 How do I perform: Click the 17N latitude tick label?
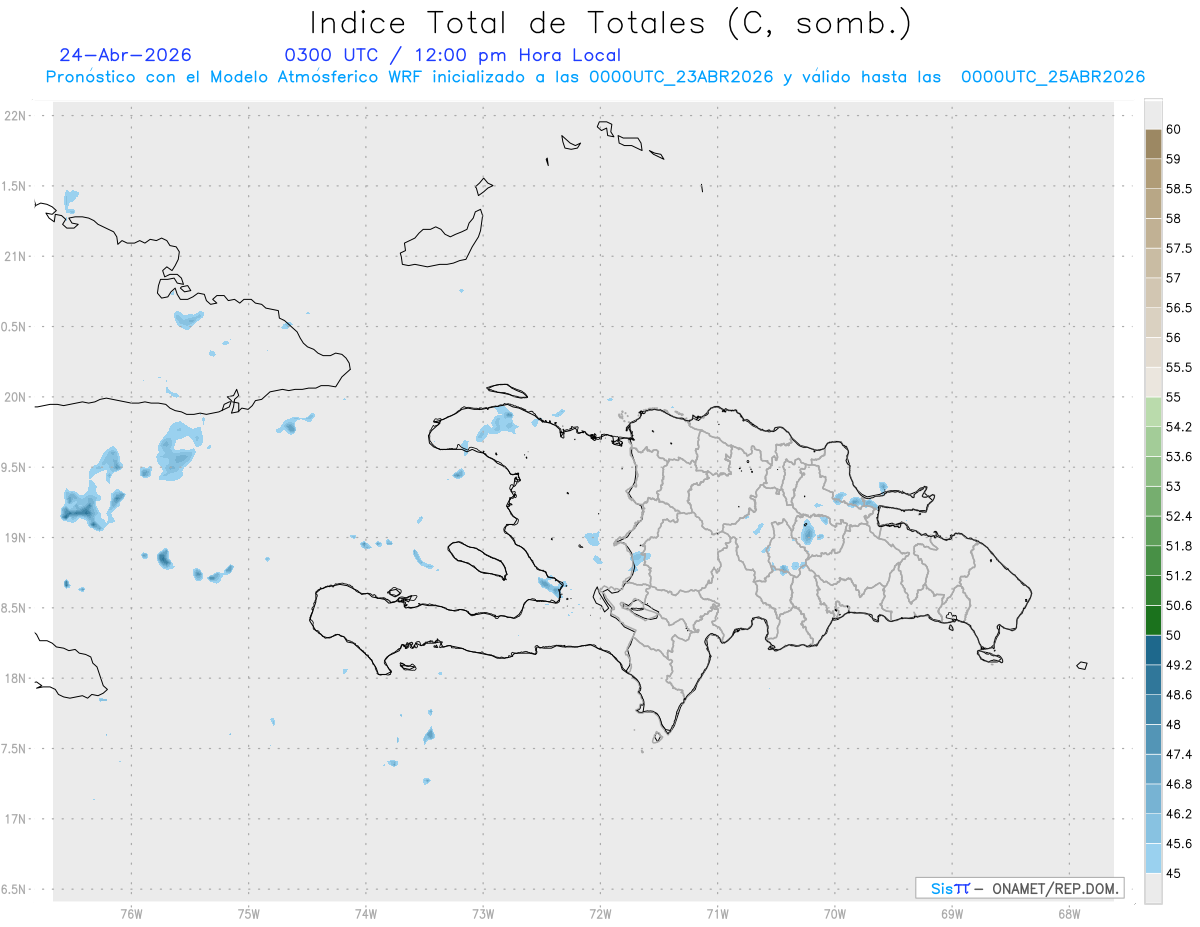(17, 819)
